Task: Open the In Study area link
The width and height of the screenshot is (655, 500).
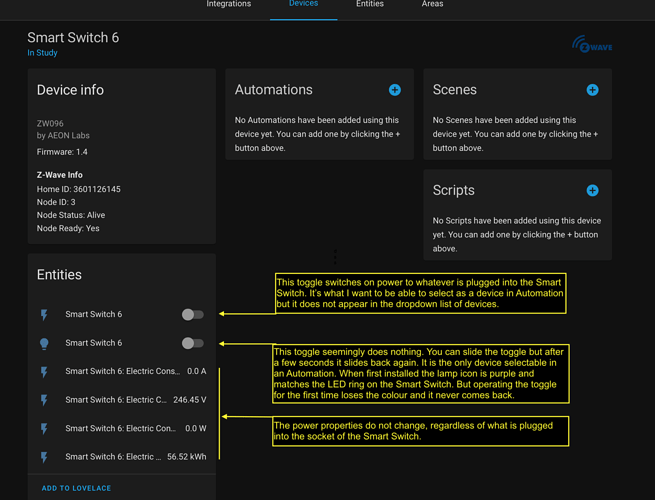Action: [x=42, y=53]
